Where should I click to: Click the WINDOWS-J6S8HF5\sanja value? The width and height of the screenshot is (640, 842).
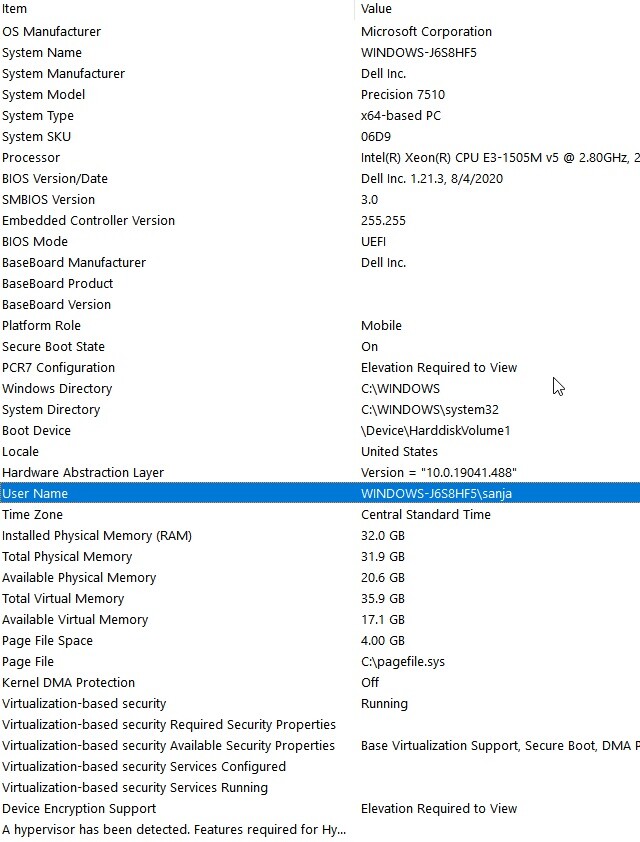pos(436,493)
